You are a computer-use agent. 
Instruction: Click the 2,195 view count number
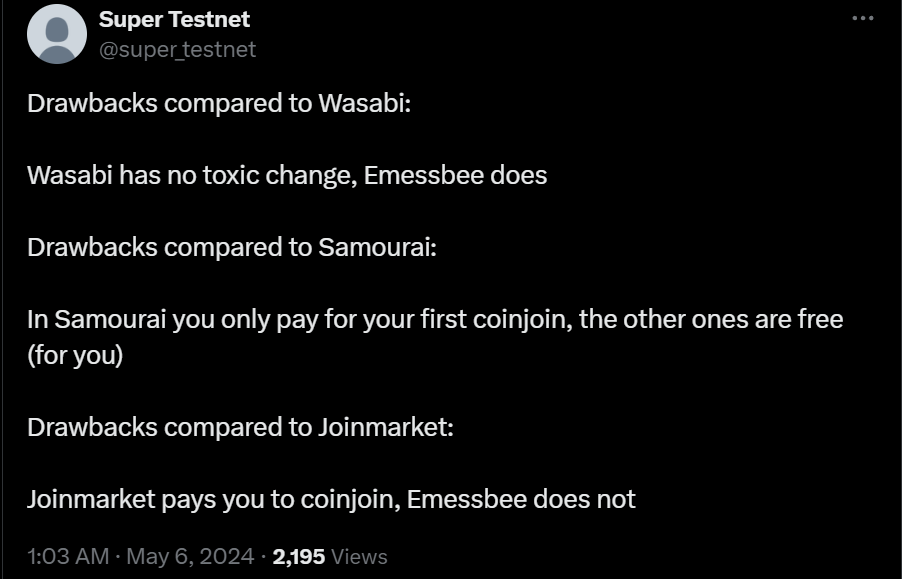[x=299, y=556]
